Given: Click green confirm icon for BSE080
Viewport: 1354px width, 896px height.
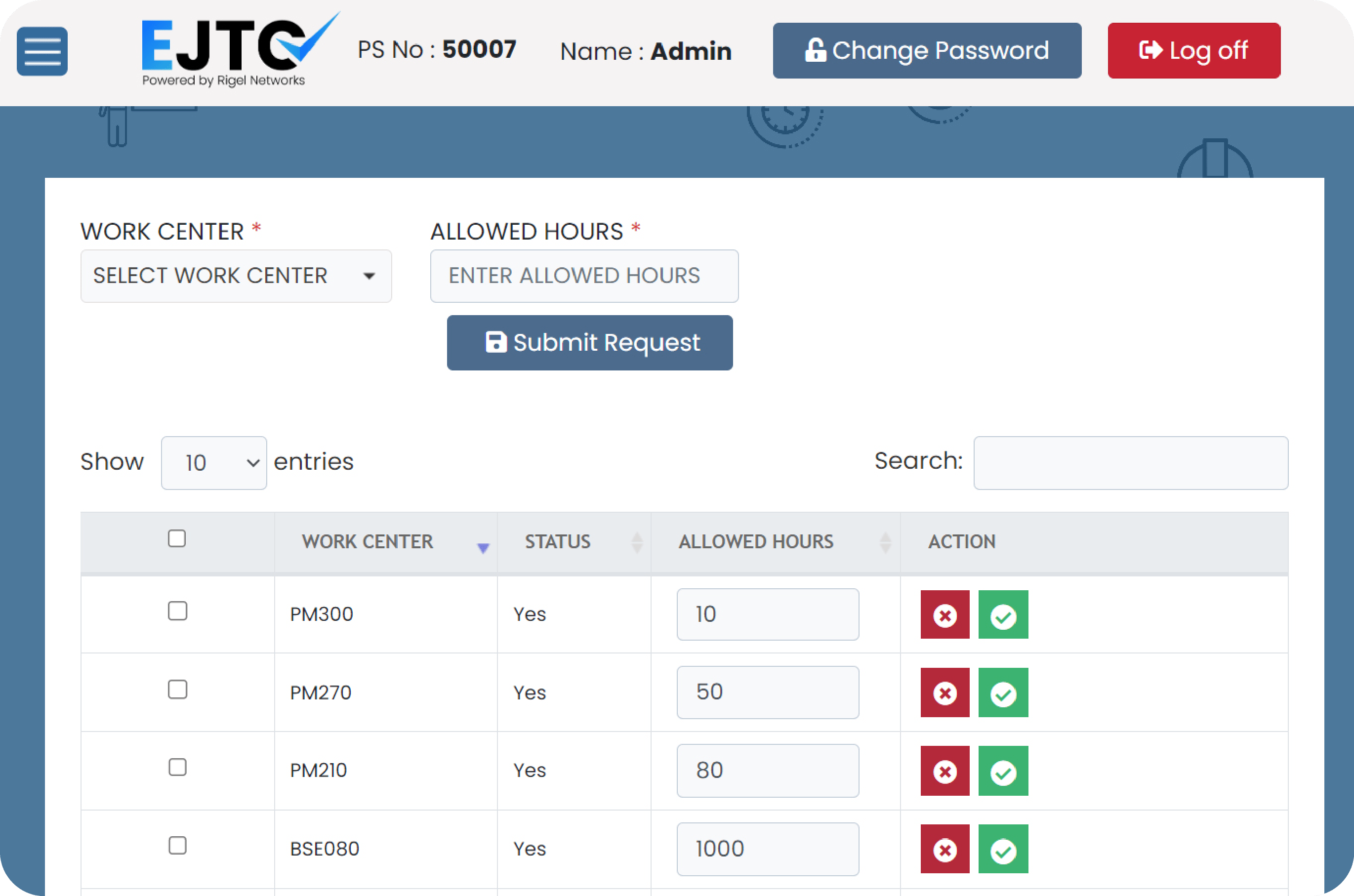Looking at the screenshot, I should [x=1003, y=849].
